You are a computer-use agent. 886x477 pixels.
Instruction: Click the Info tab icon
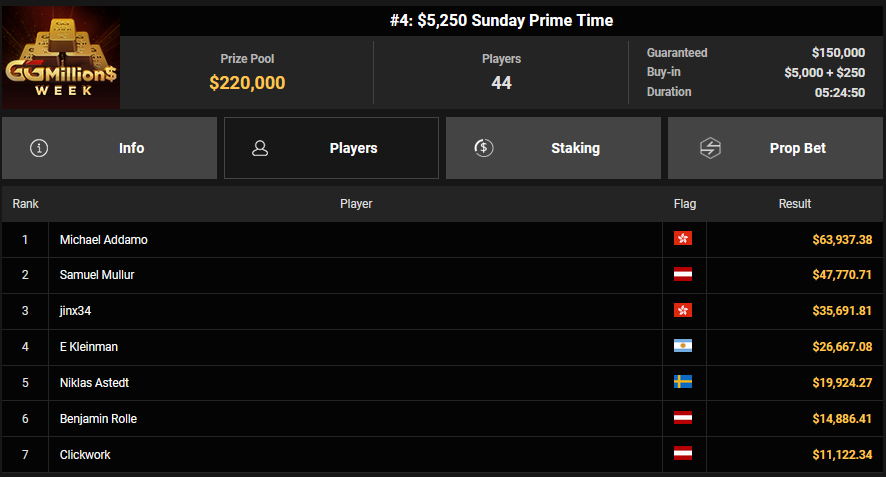pos(40,148)
